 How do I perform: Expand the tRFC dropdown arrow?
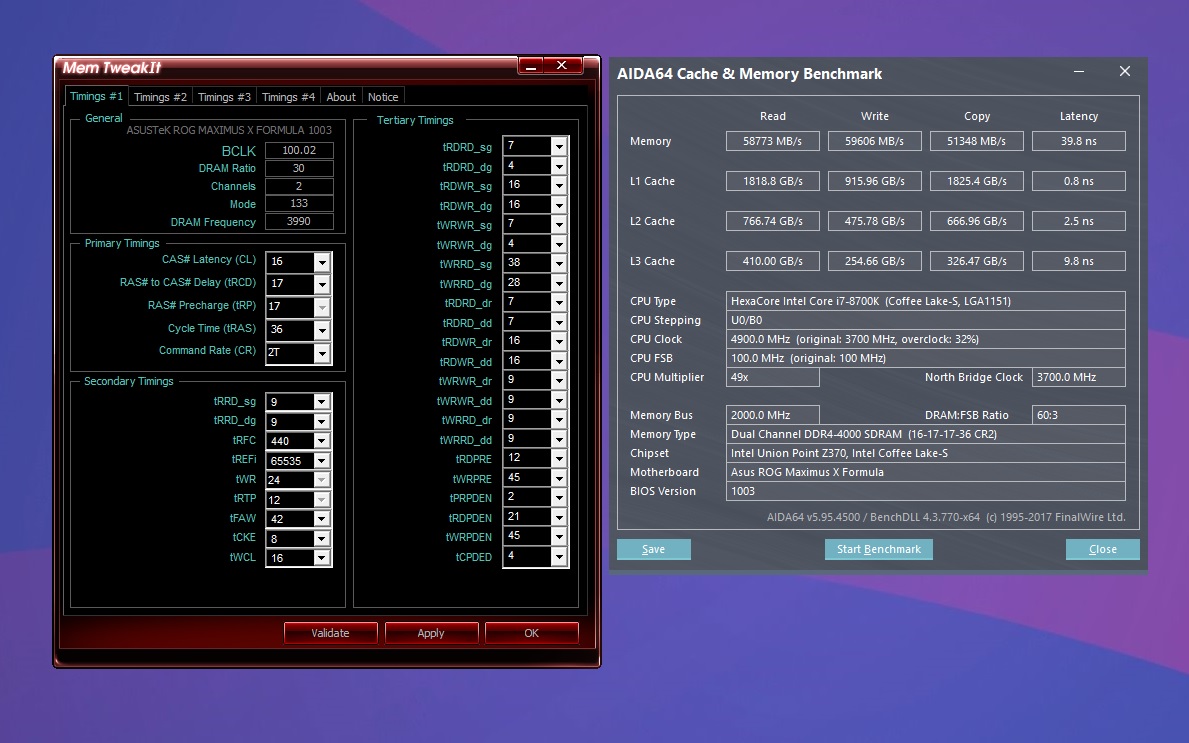point(322,440)
